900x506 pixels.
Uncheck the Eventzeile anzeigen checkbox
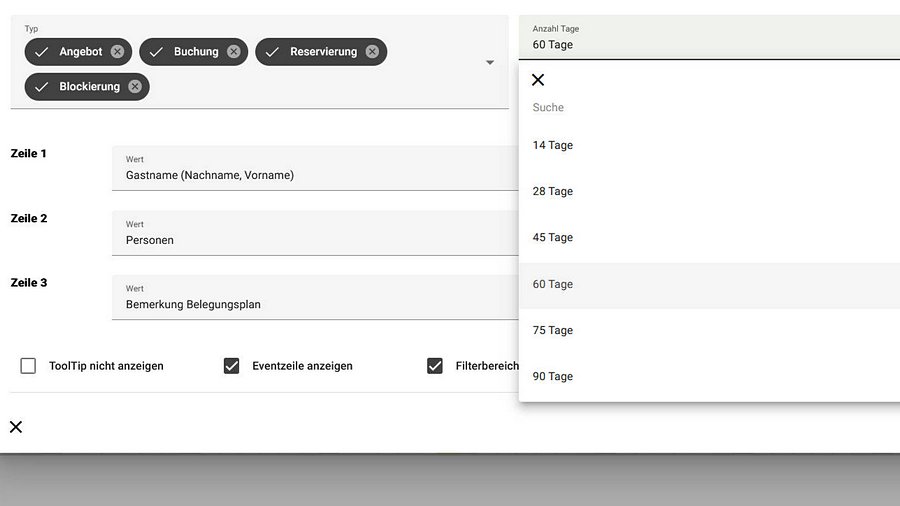[231, 366]
